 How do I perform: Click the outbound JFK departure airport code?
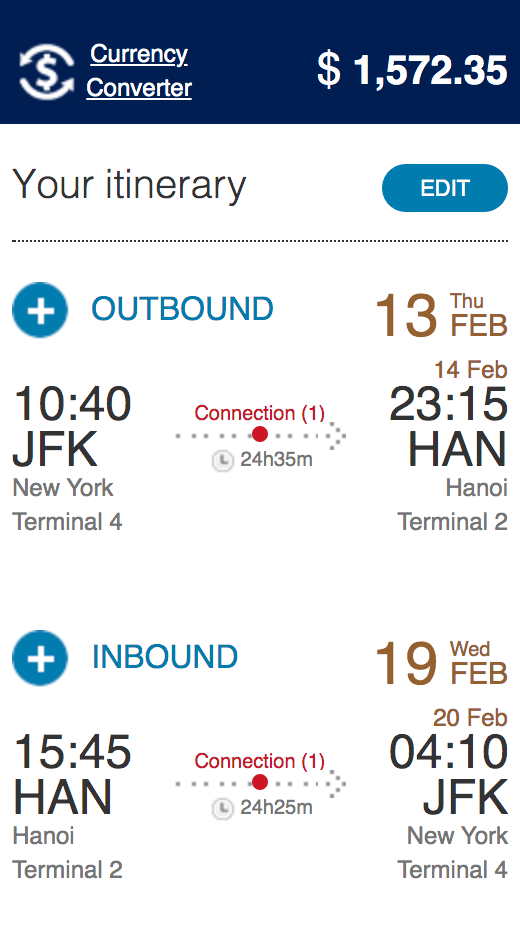55,449
